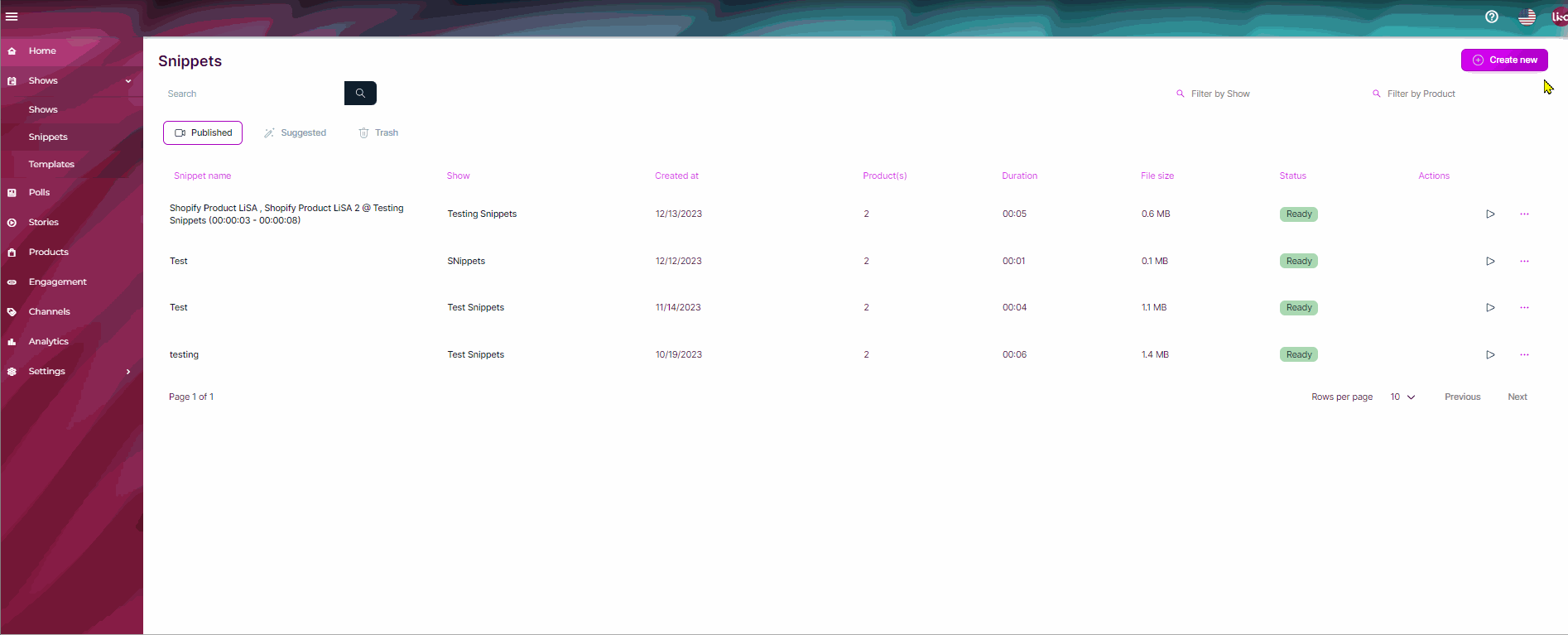The image size is (1568, 635).
Task: Open more actions for the SNippets show row
Action: point(1524,261)
